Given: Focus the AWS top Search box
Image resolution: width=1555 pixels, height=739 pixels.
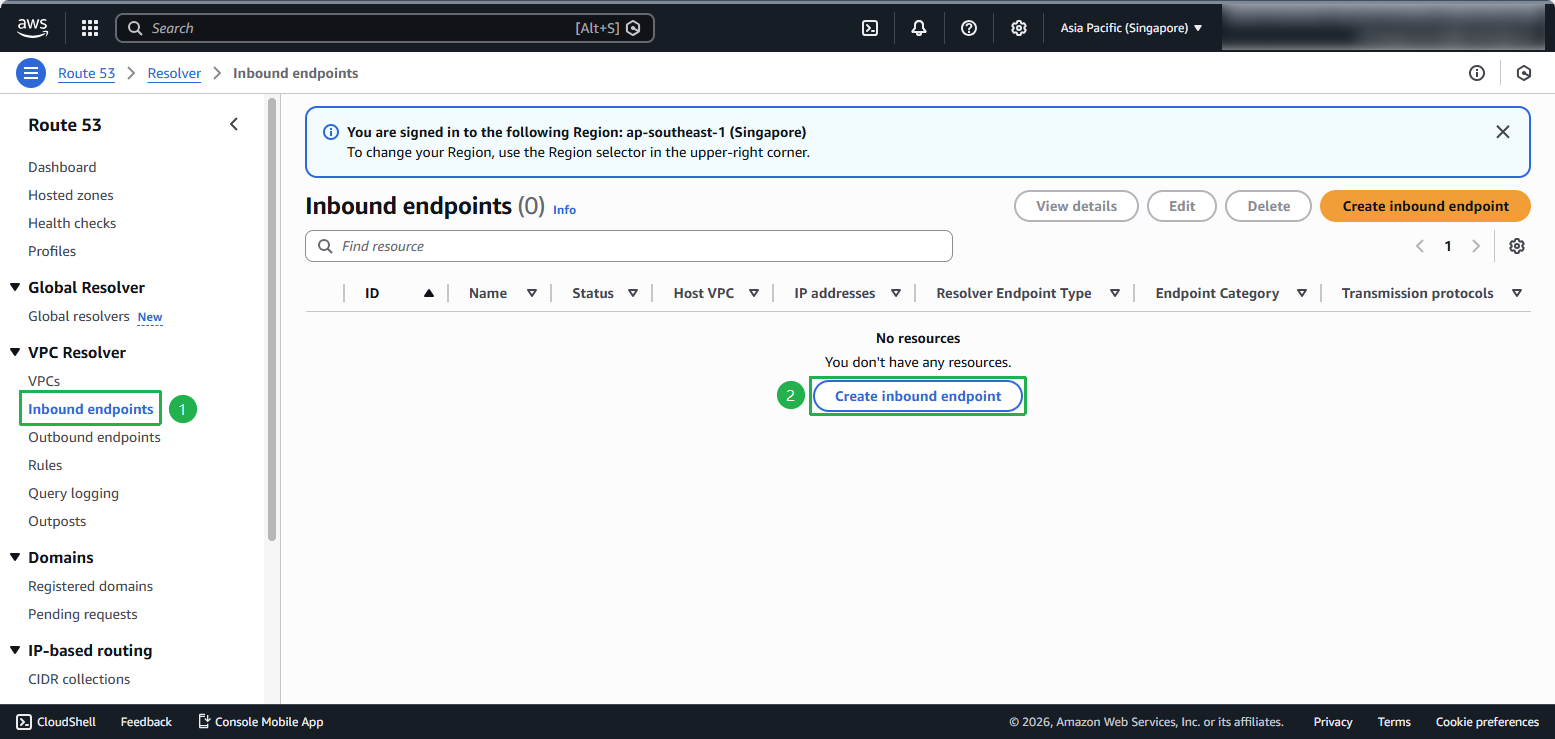Looking at the screenshot, I should [x=385, y=28].
